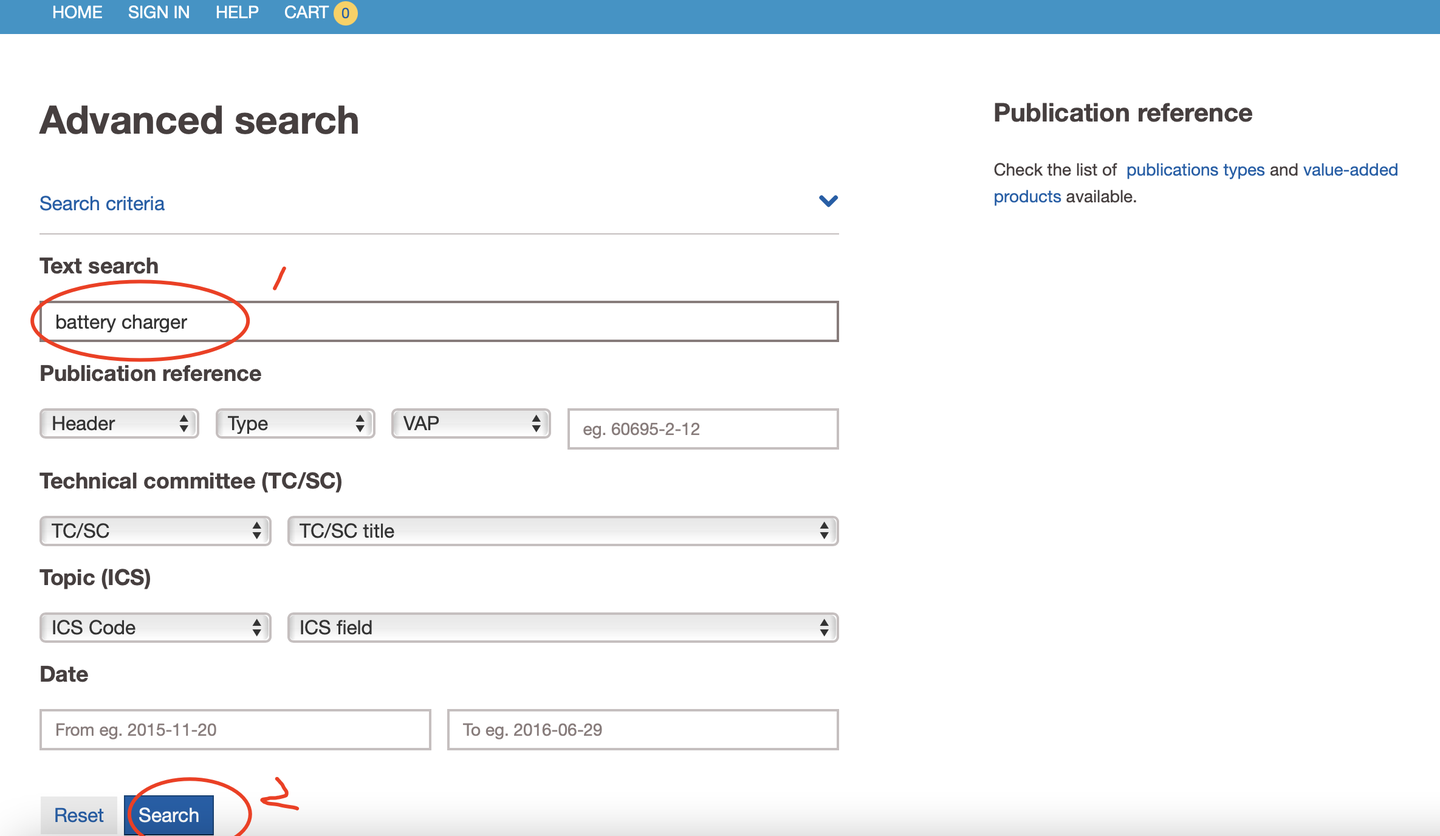The height and width of the screenshot is (836, 1440).
Task: Click the From date input field
Action: coord(235,730)
